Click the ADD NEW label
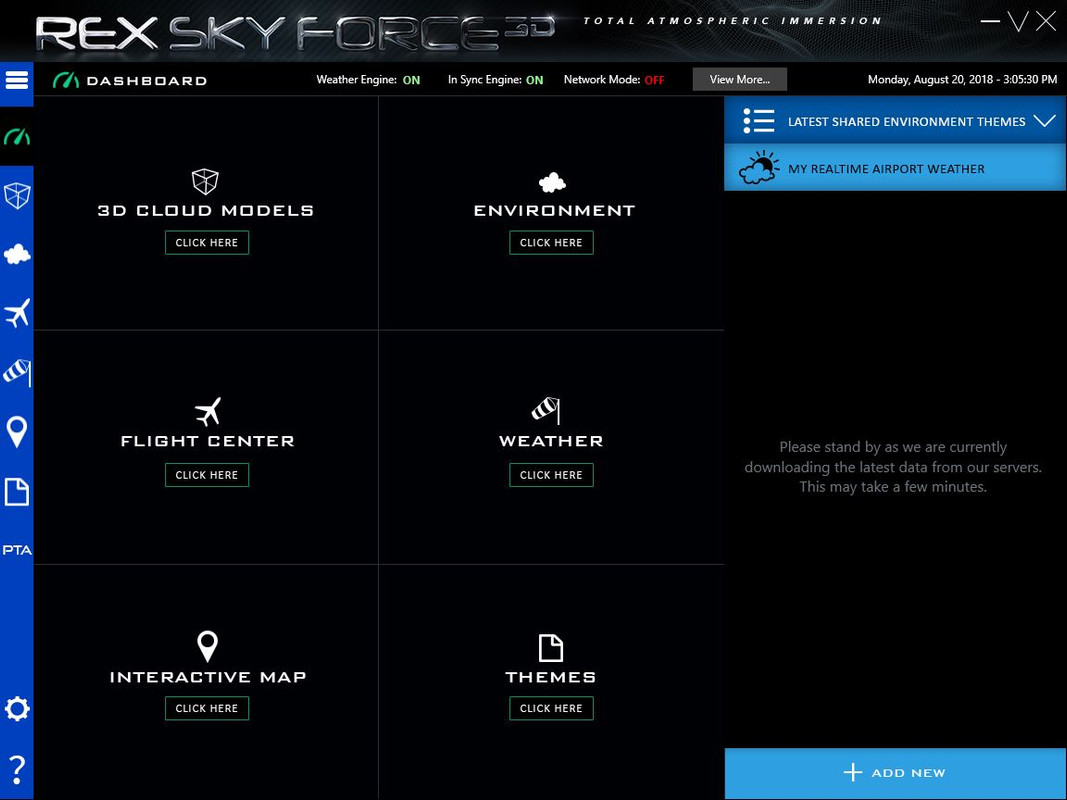This screenshot has width=1067, height=800. click(908, 773)
